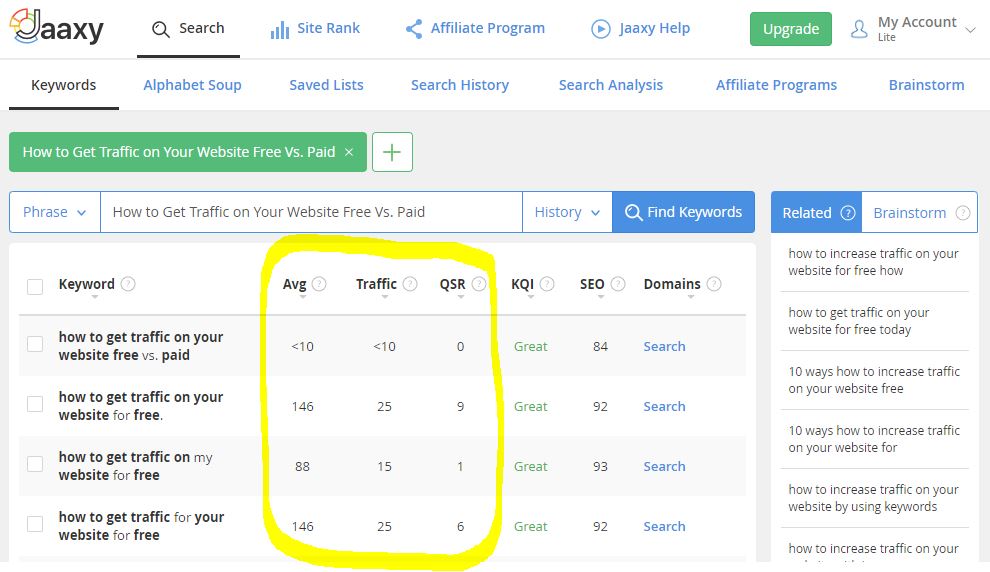The image size is (990, 572).
Task: Check the 'website free vs. paid' keyword row
Action: click(x=35, y=344)
